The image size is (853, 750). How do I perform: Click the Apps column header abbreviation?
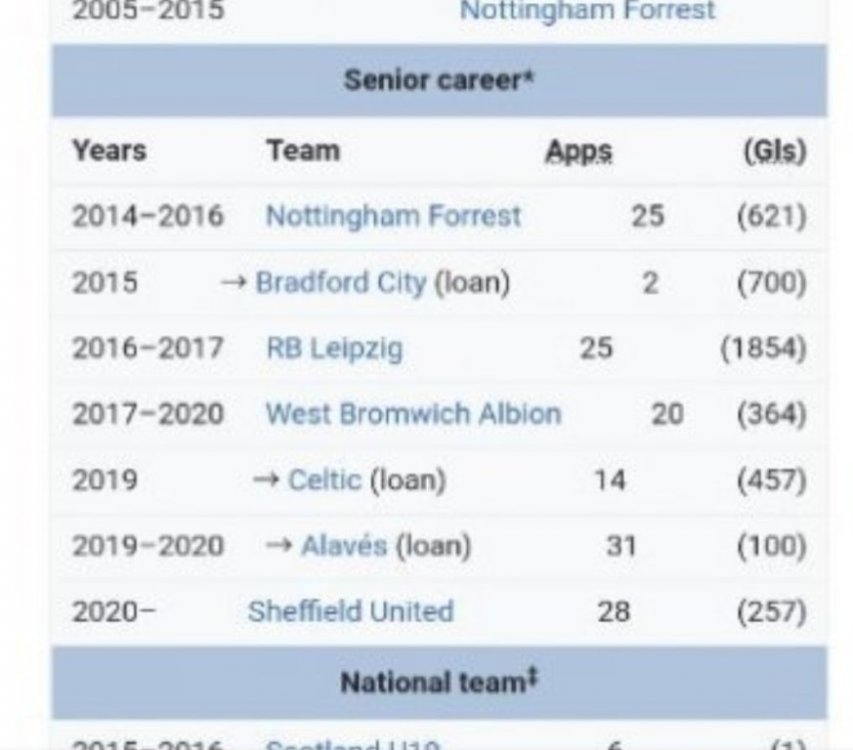click(x=578, y=151)
